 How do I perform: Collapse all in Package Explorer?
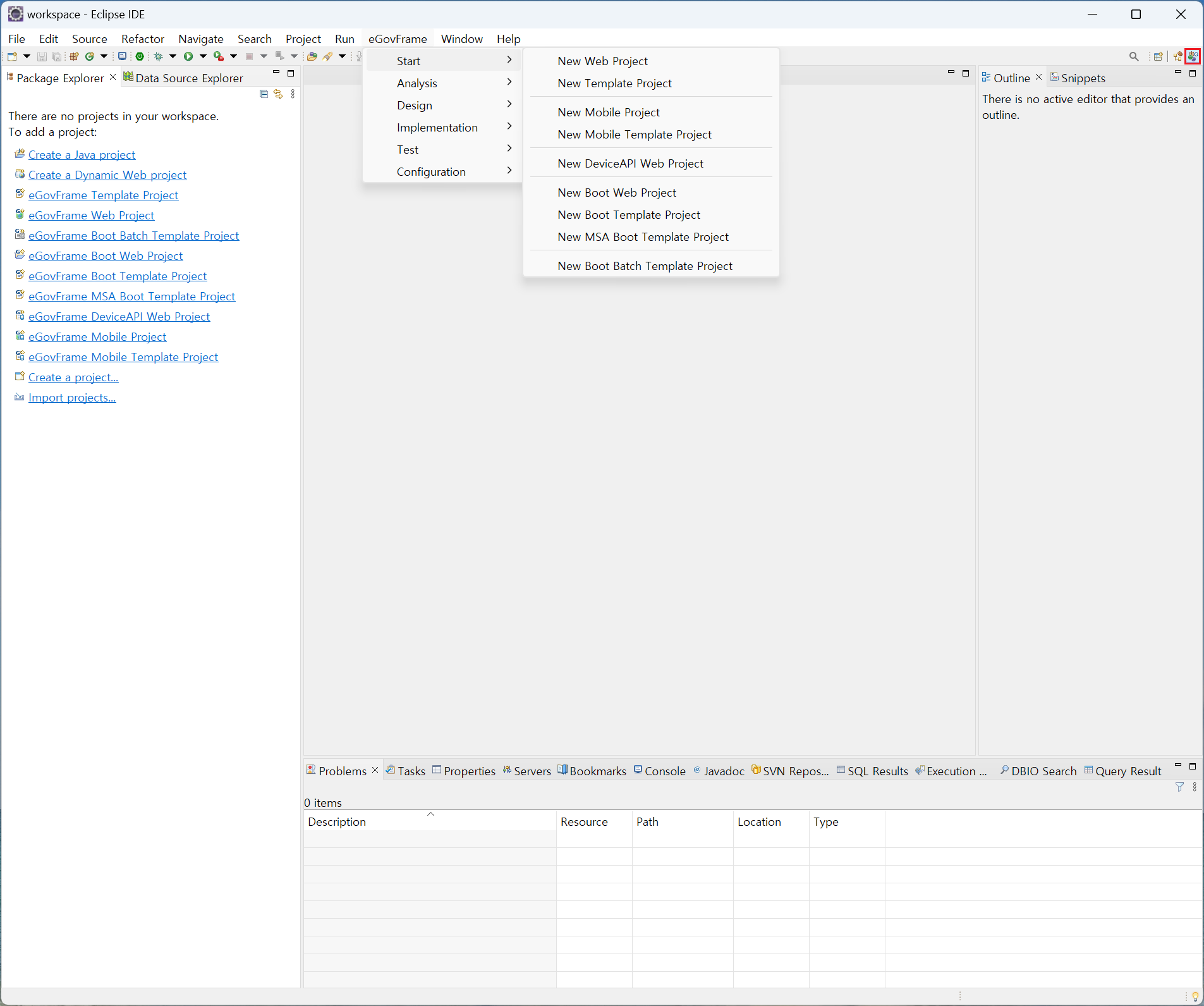pos(264,94)
